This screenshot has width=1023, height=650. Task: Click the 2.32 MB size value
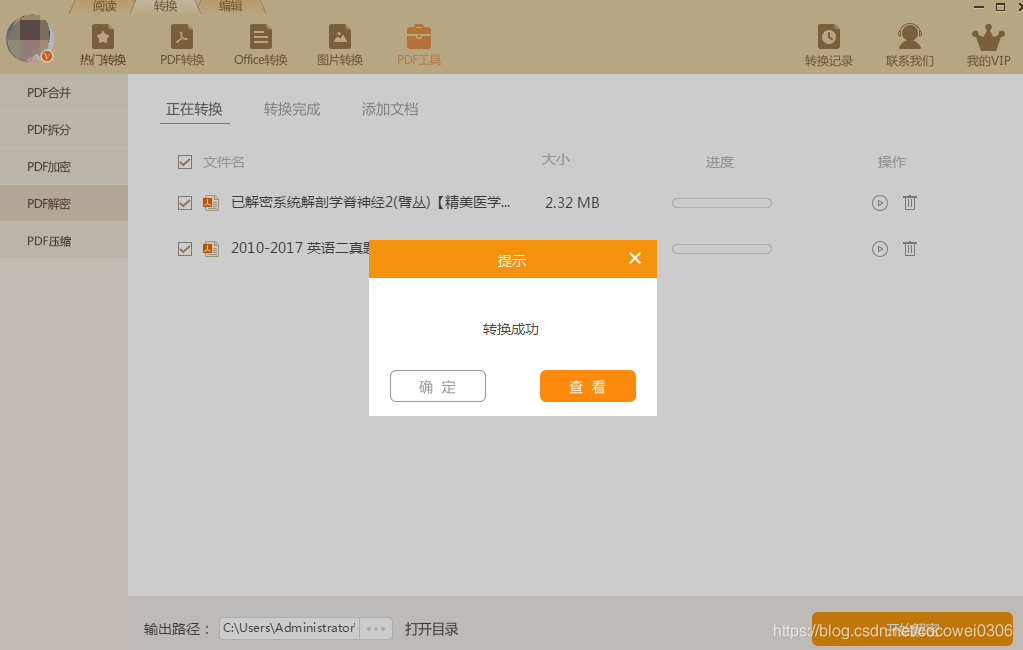click(572, 203)
